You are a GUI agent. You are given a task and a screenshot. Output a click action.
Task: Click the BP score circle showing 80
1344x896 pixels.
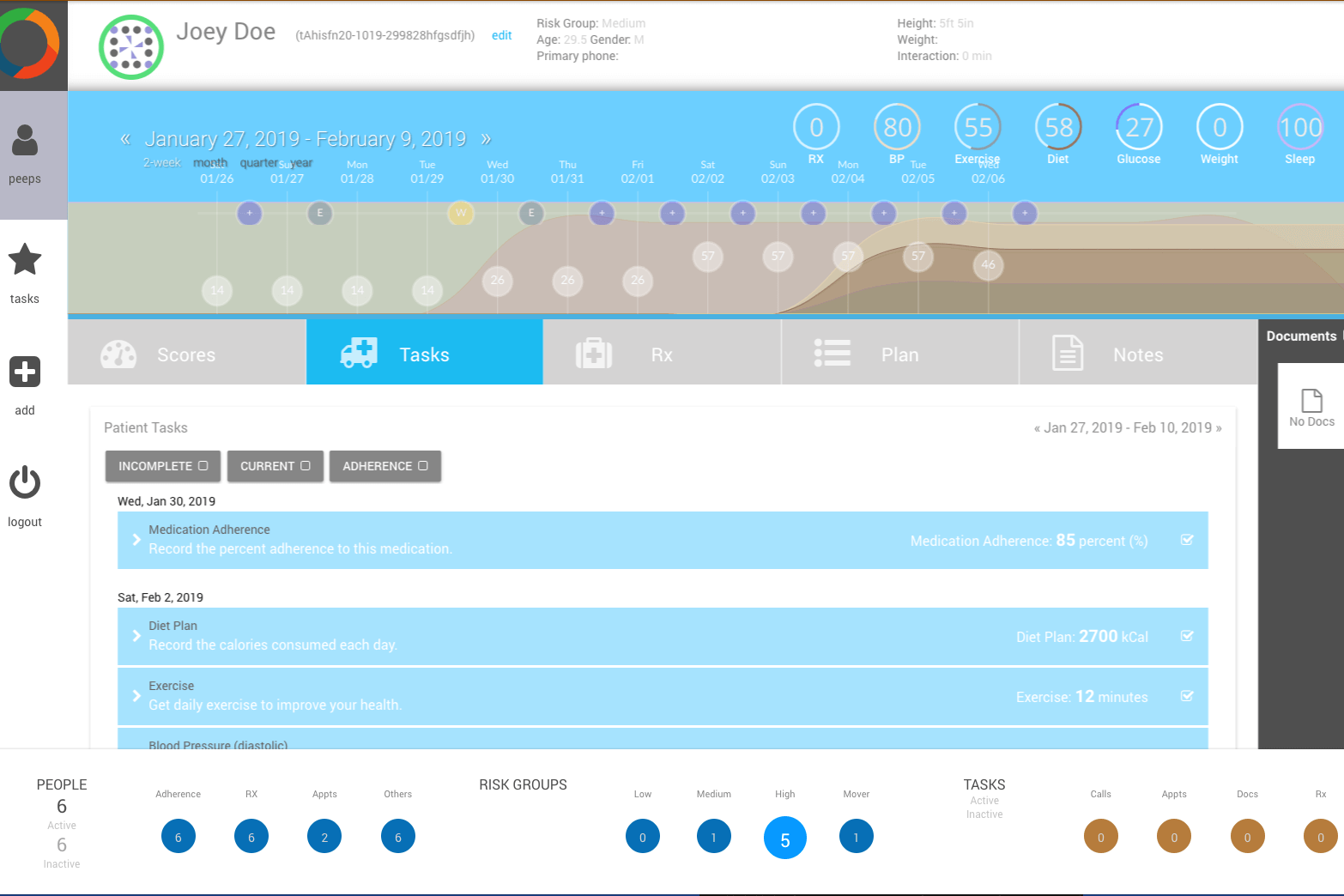(897, 127)
